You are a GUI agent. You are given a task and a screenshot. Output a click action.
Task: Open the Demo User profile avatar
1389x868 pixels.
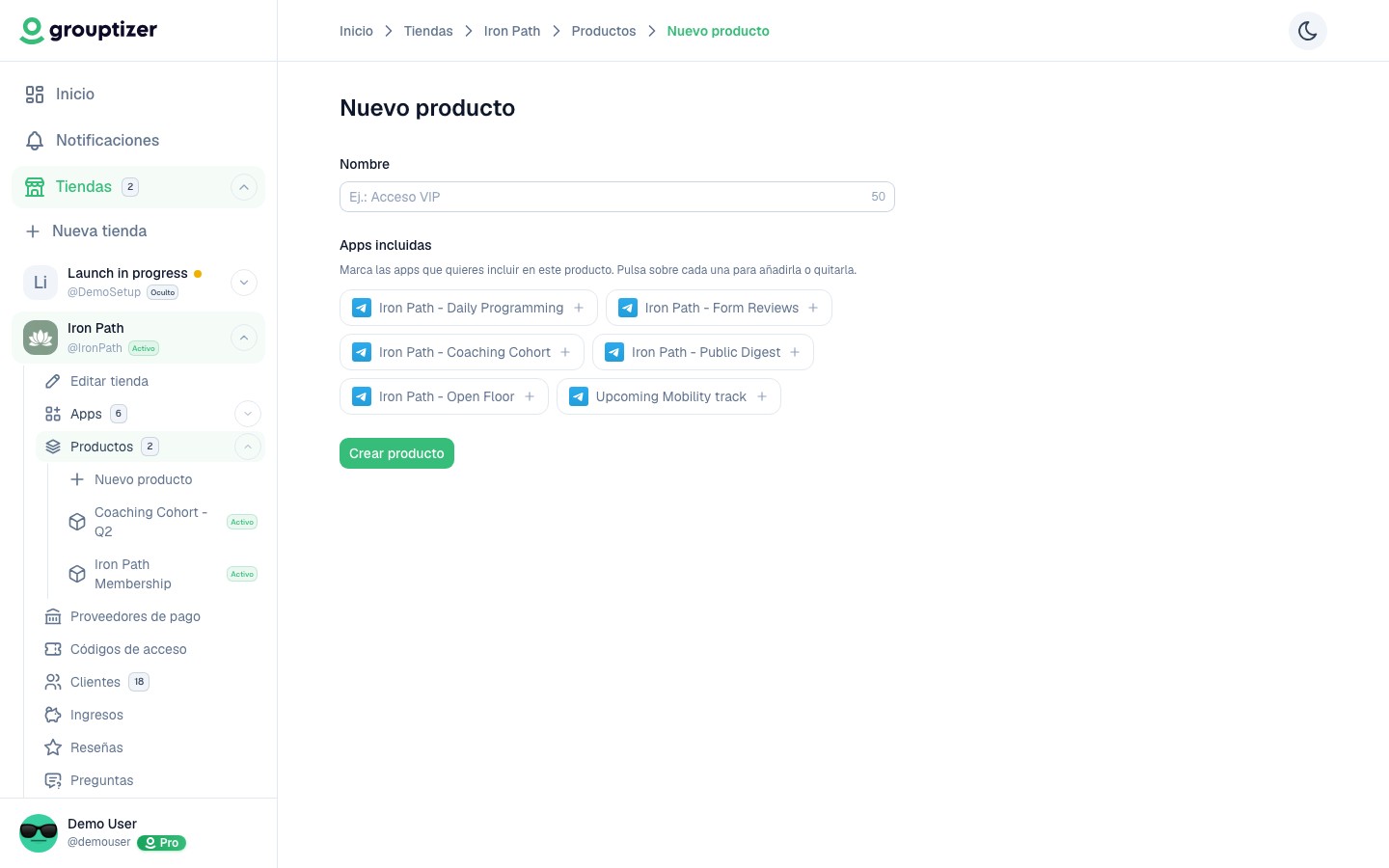[39, 833]
